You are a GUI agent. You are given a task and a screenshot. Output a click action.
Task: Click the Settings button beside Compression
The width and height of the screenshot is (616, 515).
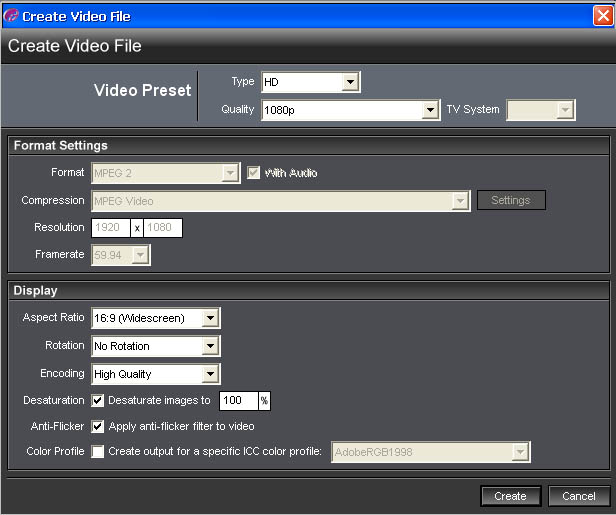(511, 200)
